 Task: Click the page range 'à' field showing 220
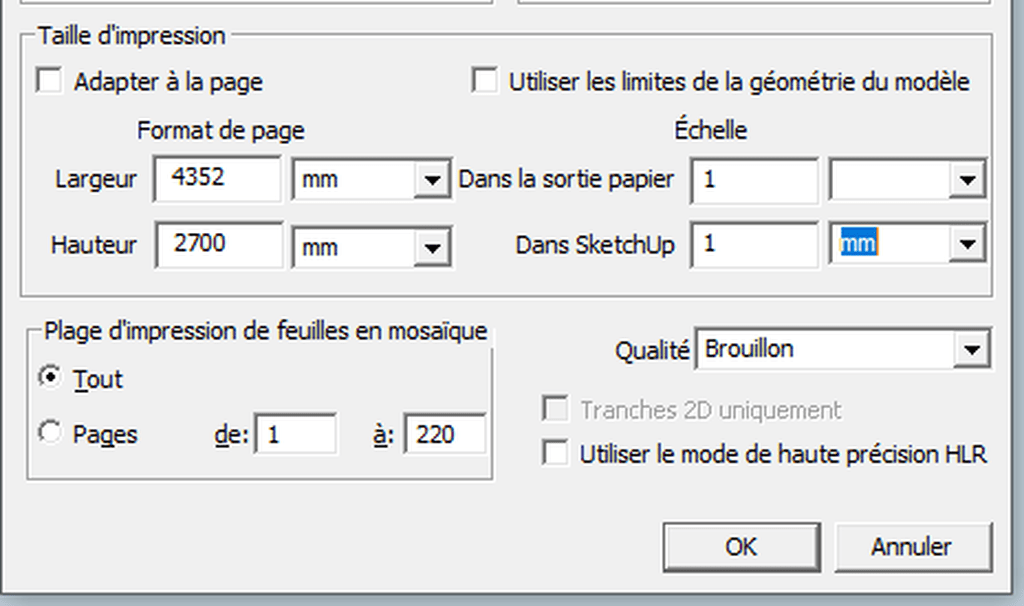pos(445,434)
